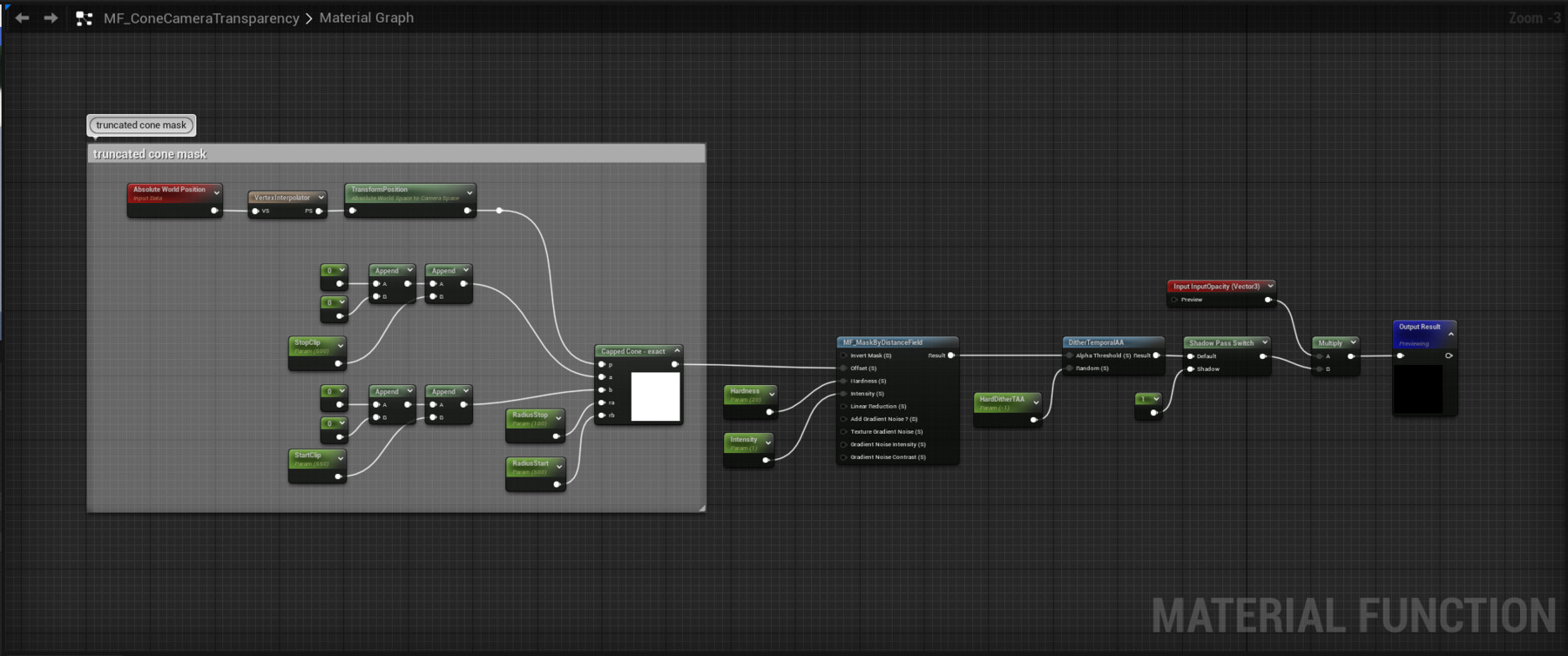Click the Add Gradient Noise input pin
The width and height of the screenshot is (1568, 656).
[843, 419]
